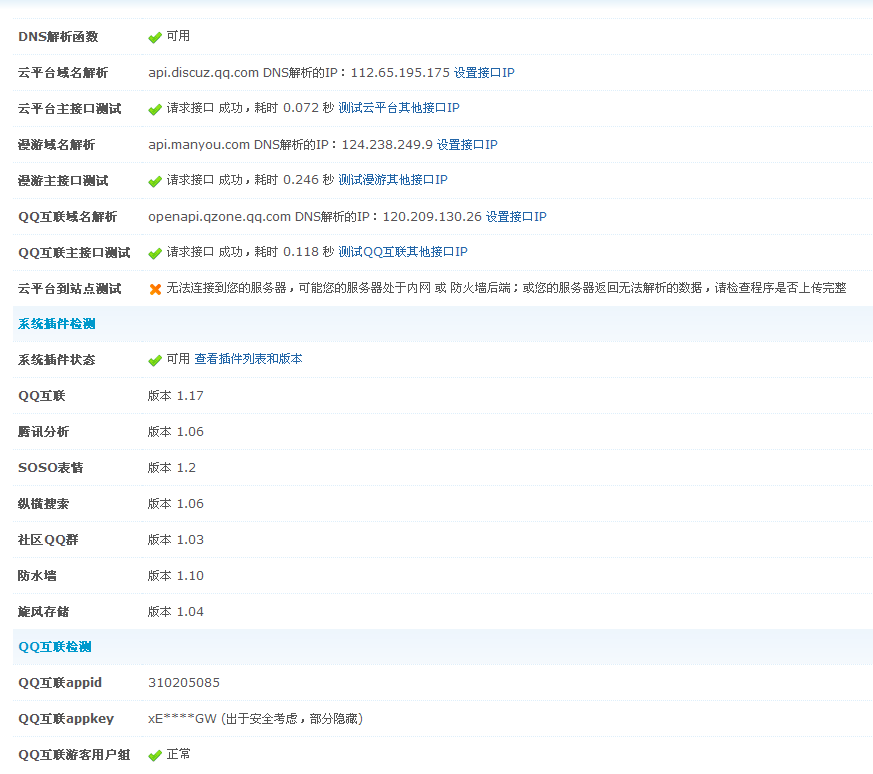Viewport: 873px width, 774px height.
Task: Click the appid value 310205085
Action: click(x=184, y=683)
